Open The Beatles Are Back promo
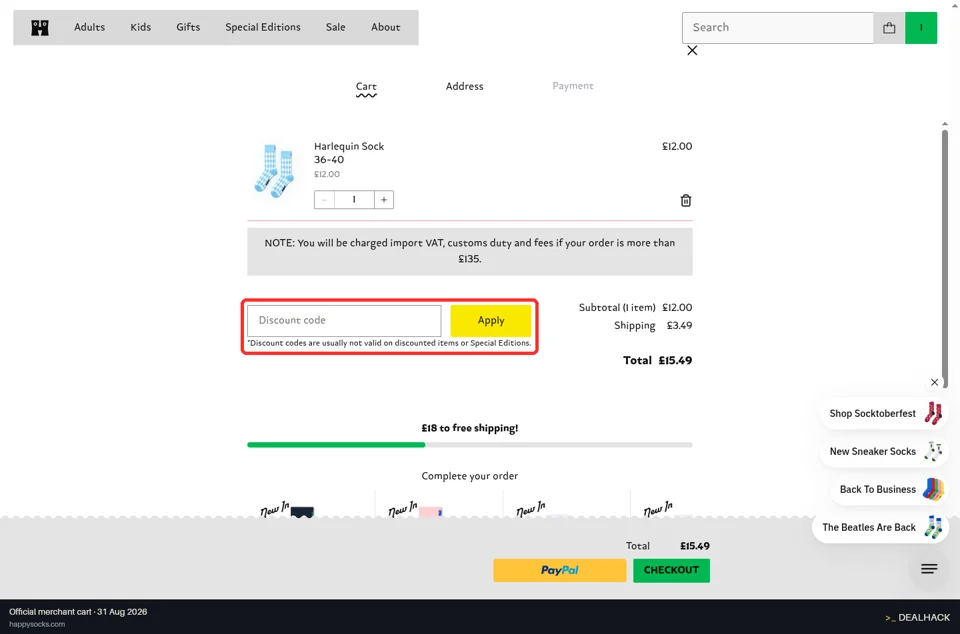Viewport: 960px width, 634px height. point(880,527)
